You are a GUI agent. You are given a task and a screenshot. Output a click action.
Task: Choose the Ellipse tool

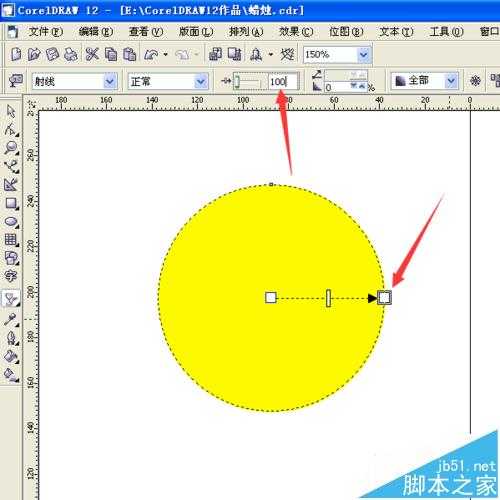[11, 222]
